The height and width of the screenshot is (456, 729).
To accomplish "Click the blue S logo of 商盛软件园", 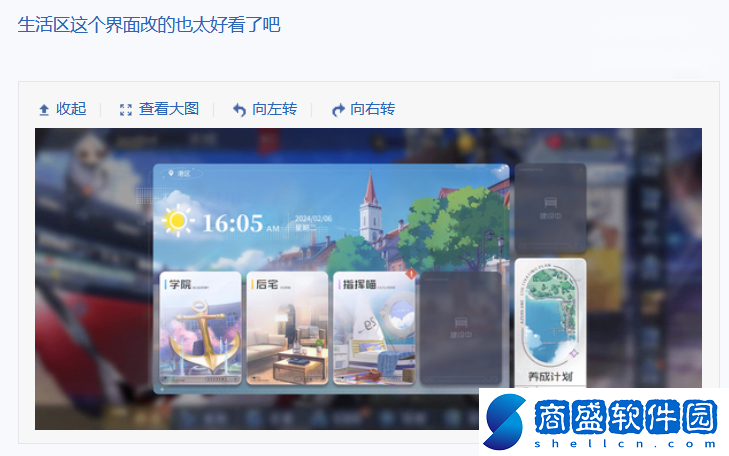I will point(504,422).
